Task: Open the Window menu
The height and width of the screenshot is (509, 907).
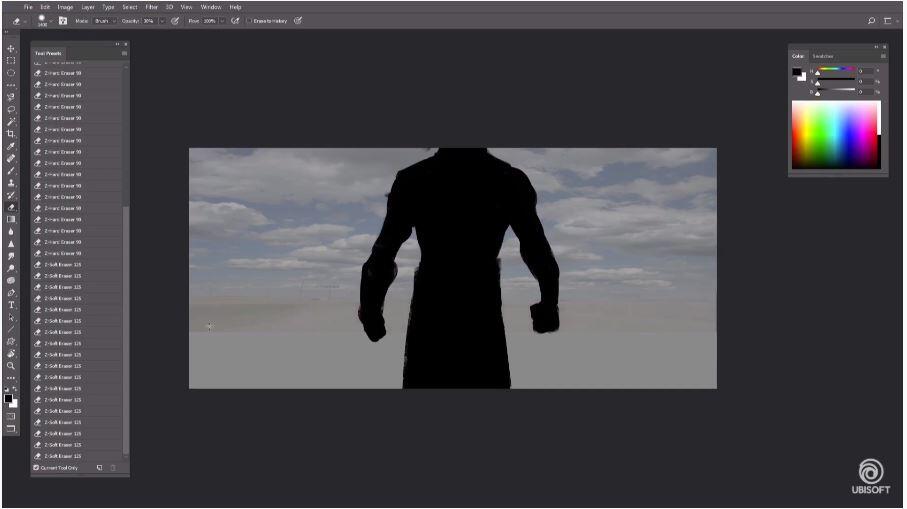Action: click(211, 7)
